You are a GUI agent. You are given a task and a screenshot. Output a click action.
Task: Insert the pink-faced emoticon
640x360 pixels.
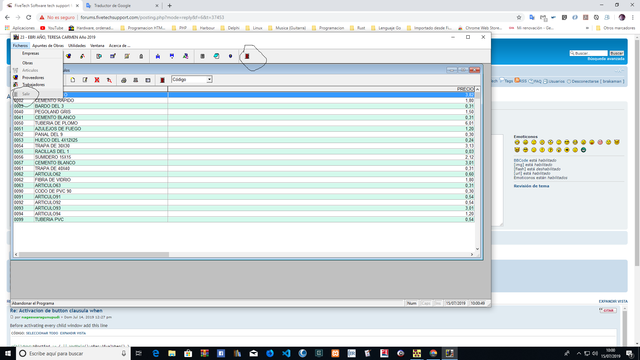click(600, 142)
